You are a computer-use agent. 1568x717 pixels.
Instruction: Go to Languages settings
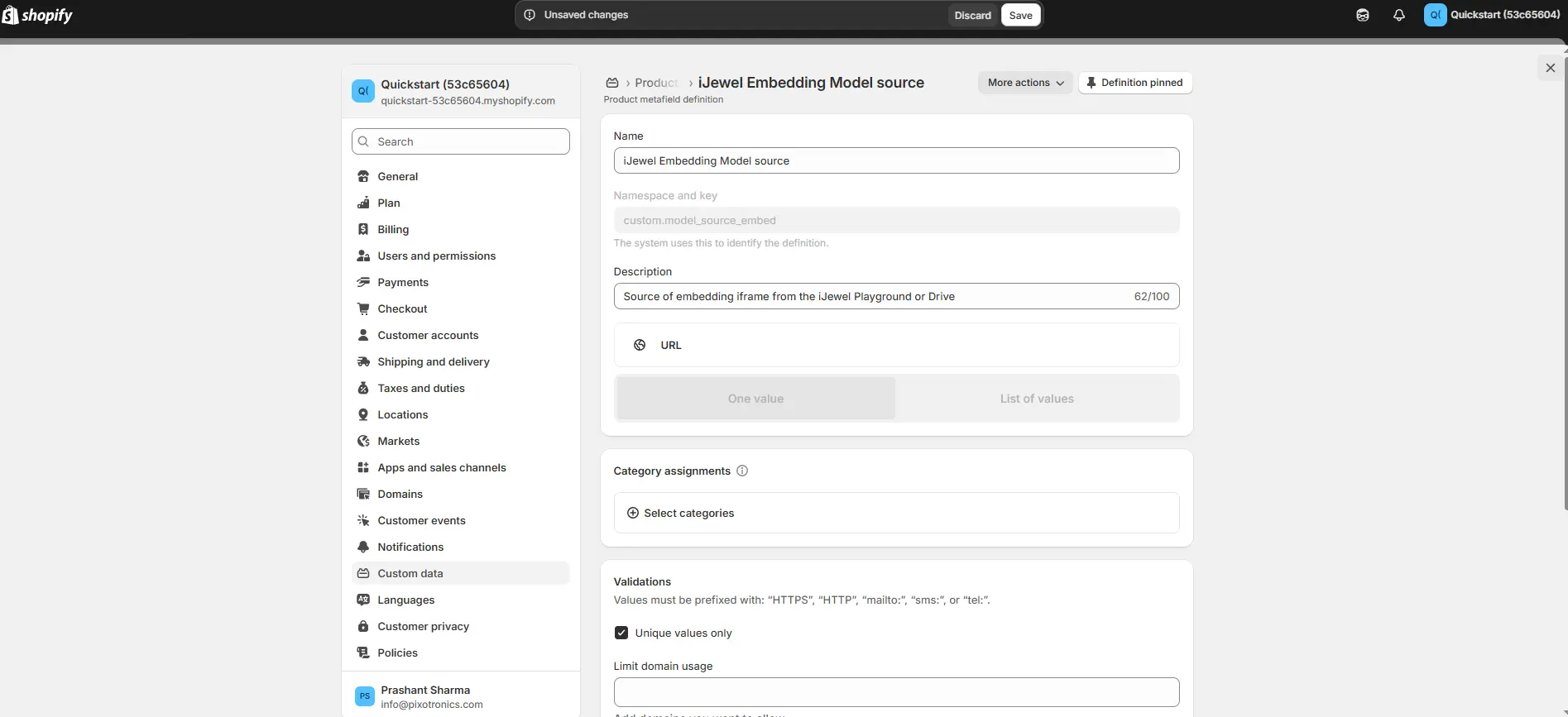tap(461, 600)
